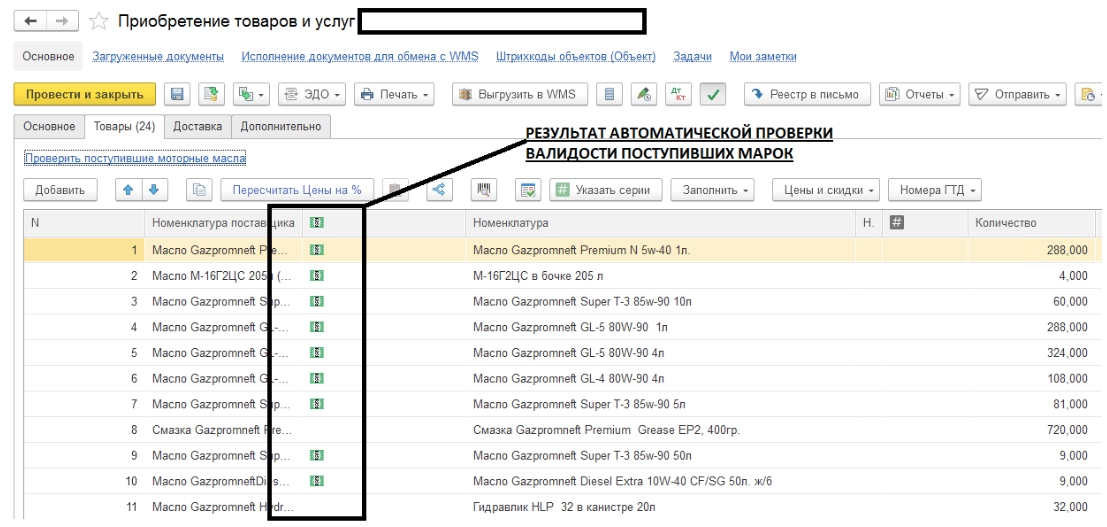Viewport: 1107px width, 527px height.
Task: Select cell М-16Г2ЦС в бочке 205 л
Action: click(x=660, y=276)
